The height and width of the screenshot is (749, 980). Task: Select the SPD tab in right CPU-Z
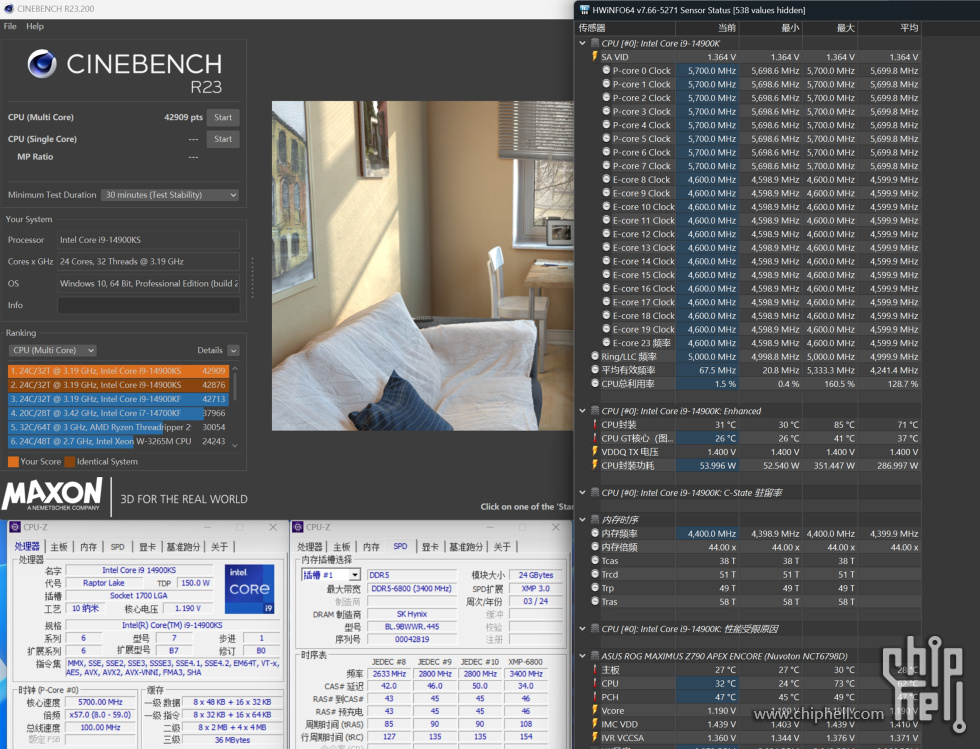[x=400, y=546]
